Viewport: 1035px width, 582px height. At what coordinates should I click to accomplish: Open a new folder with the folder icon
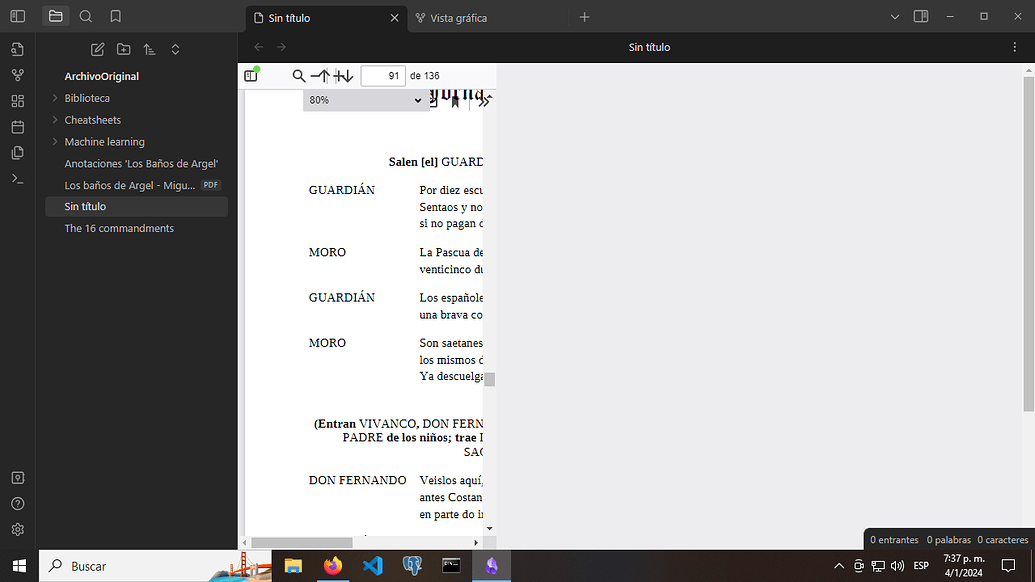click(x=123, y=48)
